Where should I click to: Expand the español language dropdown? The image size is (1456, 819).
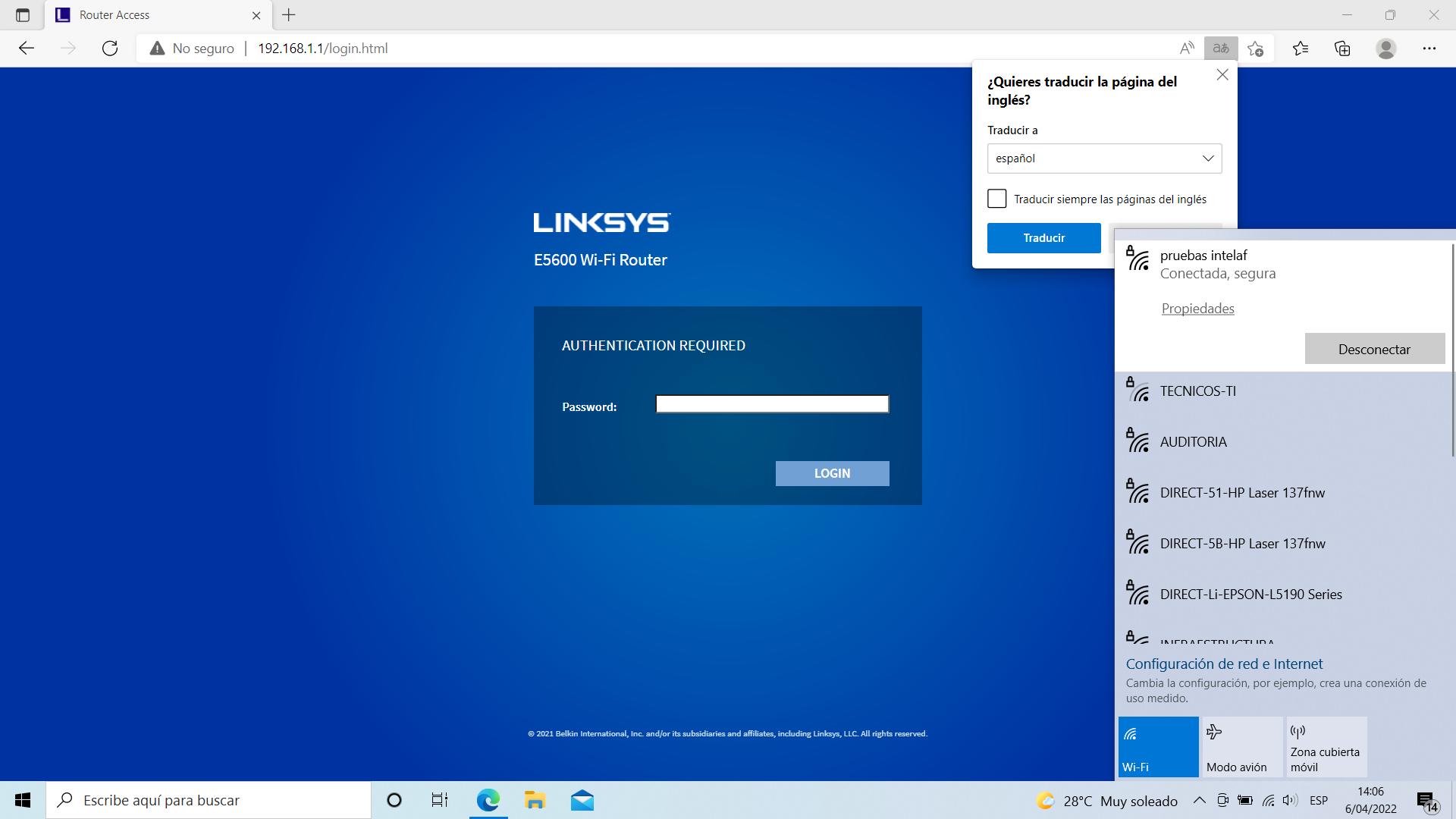point(1104,158)
